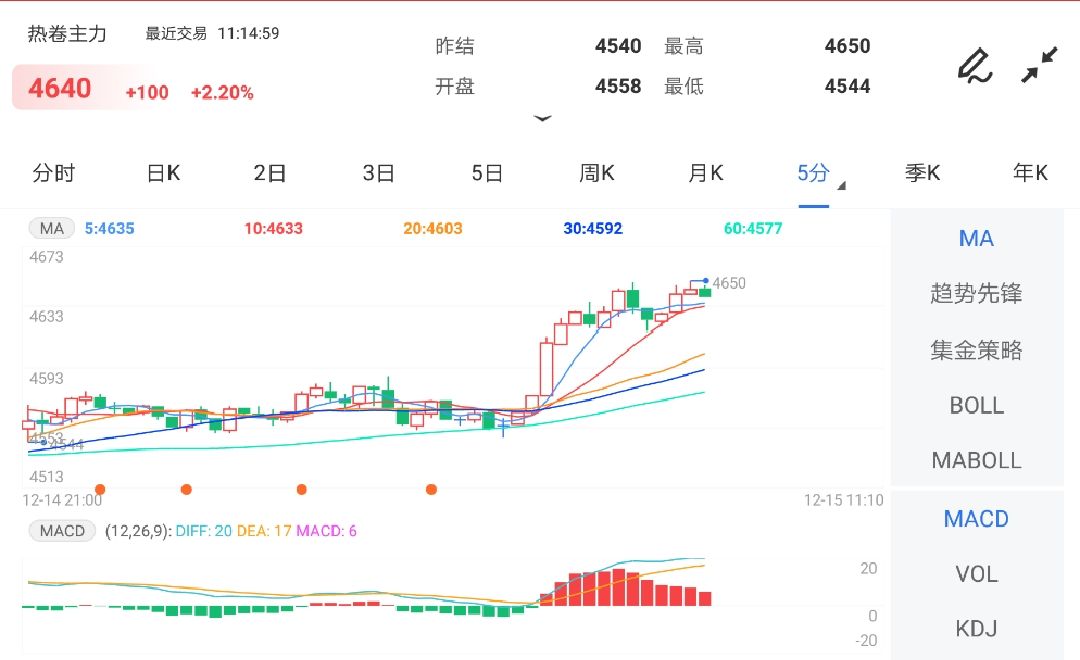Switch to the 月K tab

tap(705, 173)
